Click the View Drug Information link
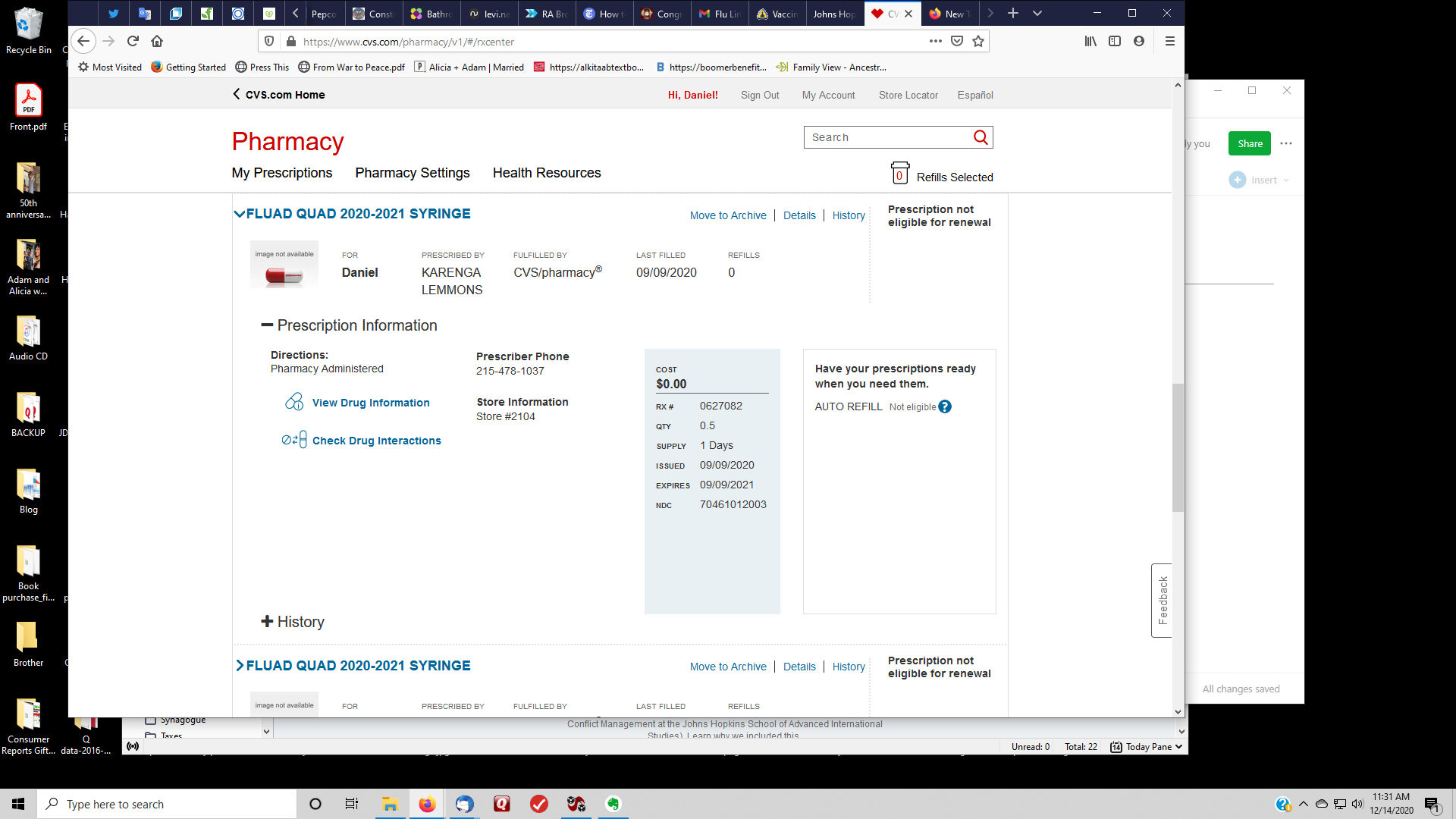This screenshot has width=1456, height=819. tap(370, 403)
